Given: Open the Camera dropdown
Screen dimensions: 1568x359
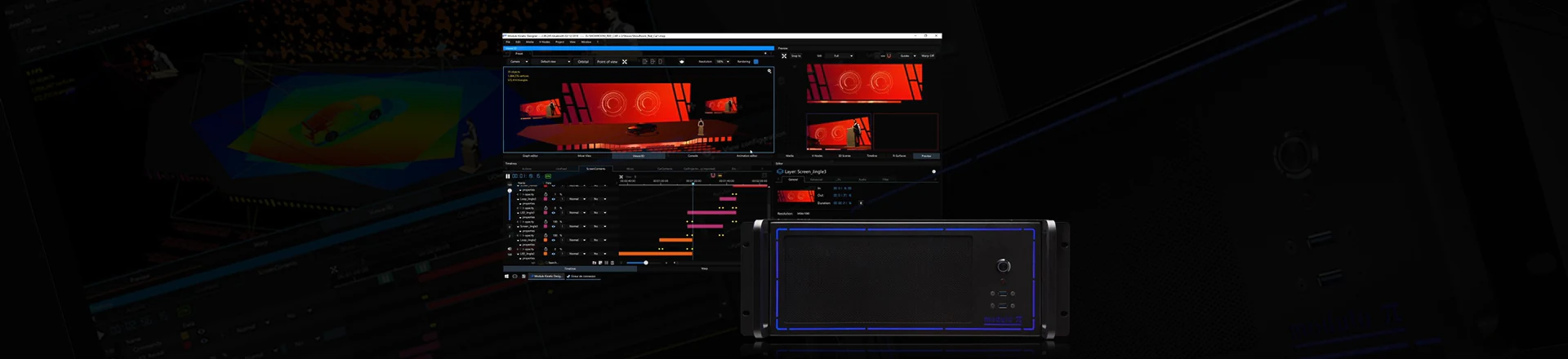Looking at the screenshot, I should coord(519,62).
